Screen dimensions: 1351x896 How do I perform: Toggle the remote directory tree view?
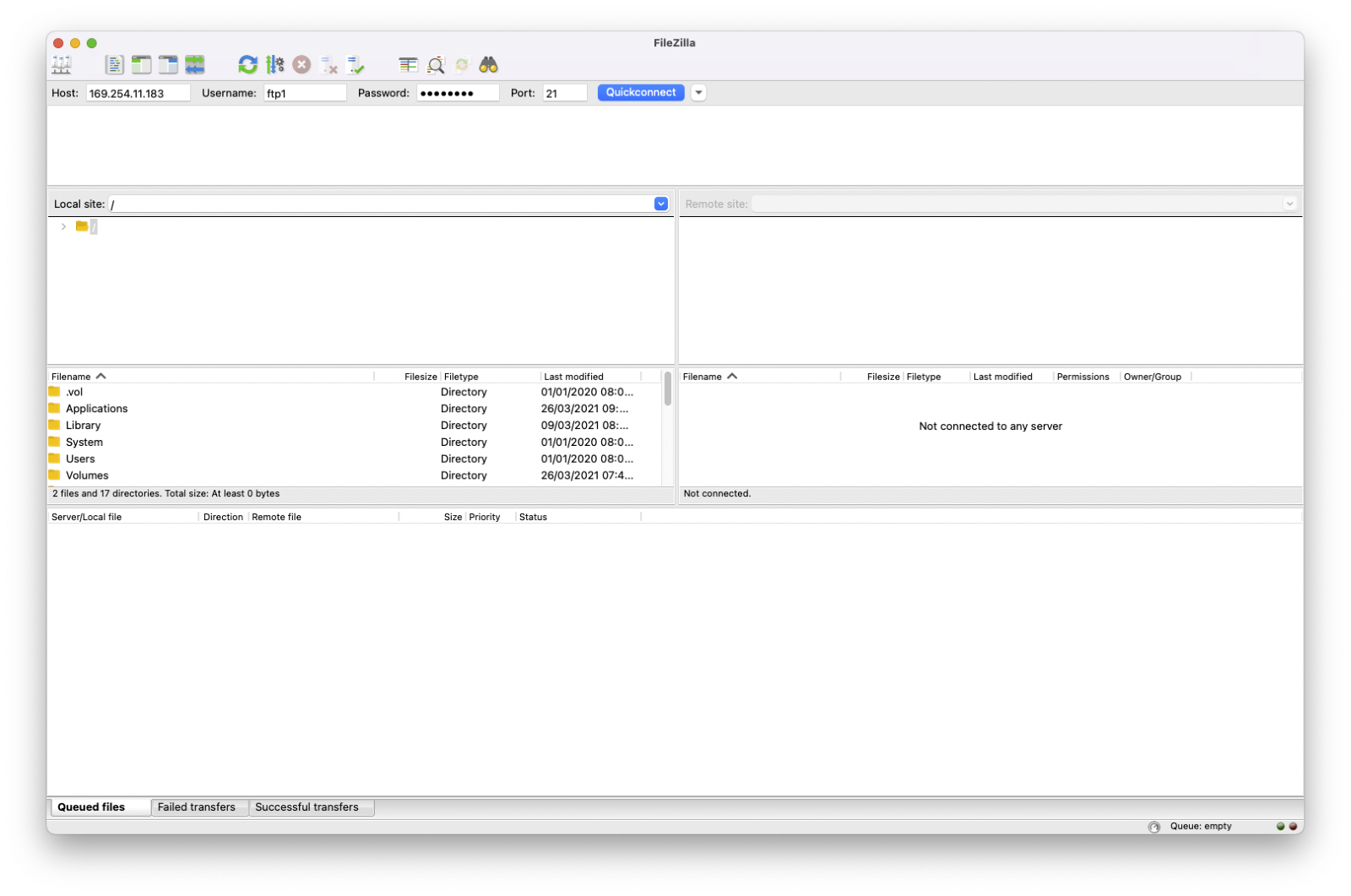click(x=168, y=65)
